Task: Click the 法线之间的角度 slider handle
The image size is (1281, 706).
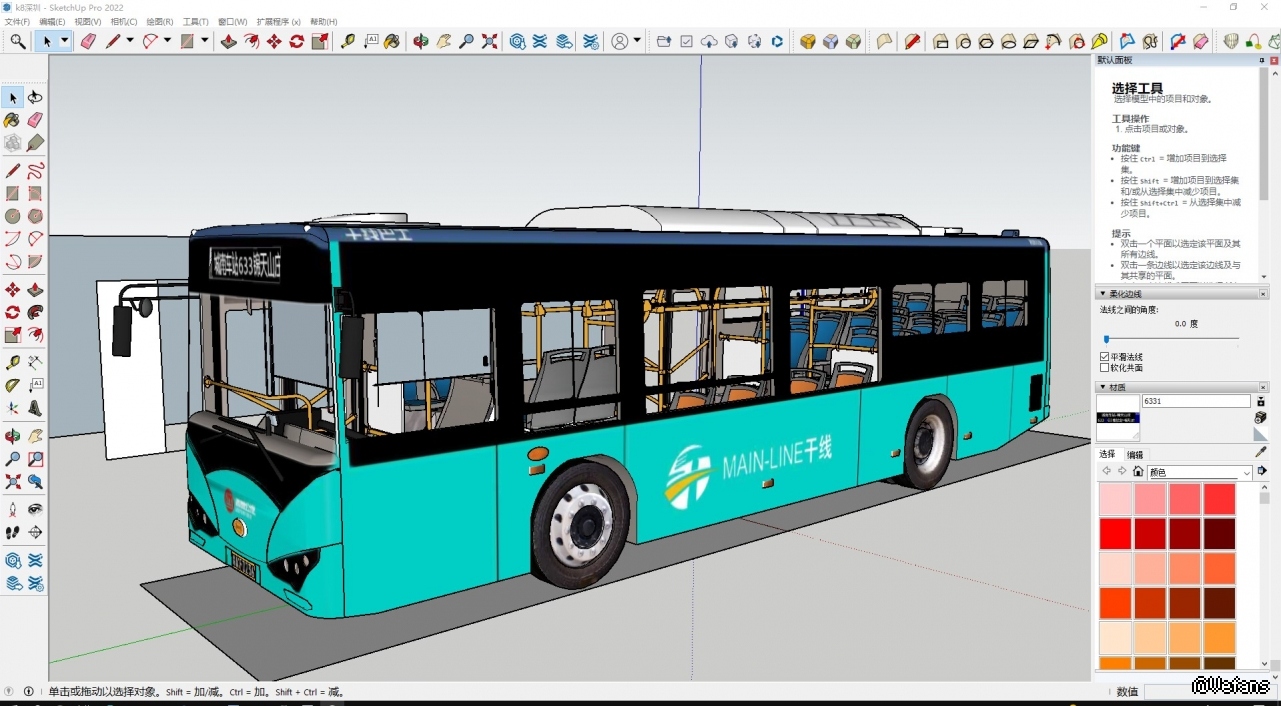Action: 1106,340
